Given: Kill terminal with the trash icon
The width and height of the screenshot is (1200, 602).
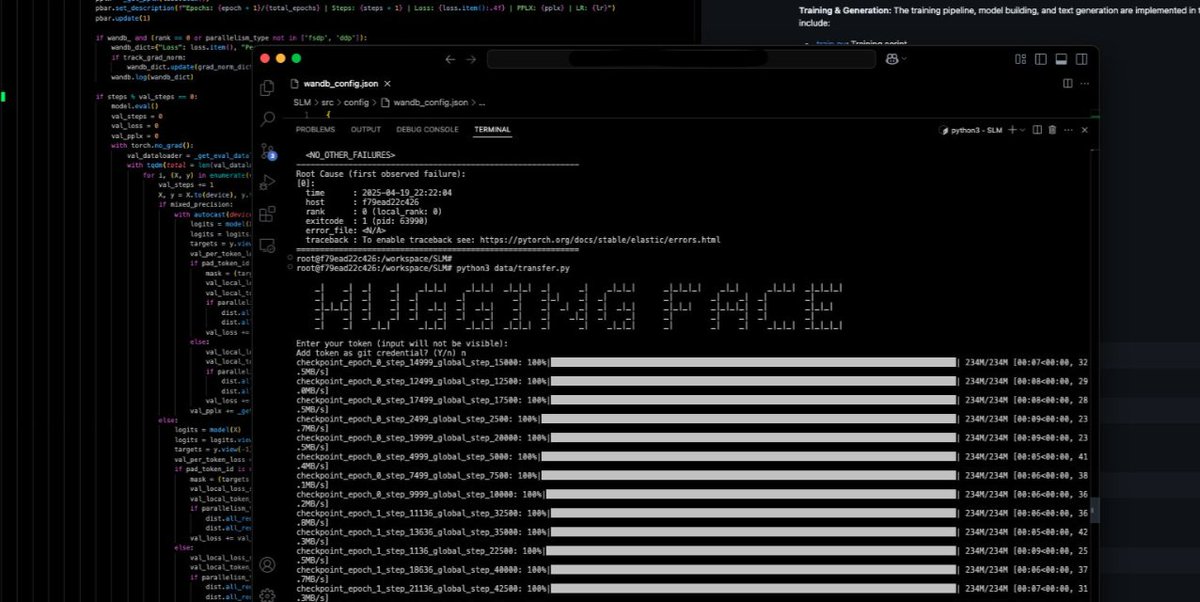Looking at the screenshot, I should pos(1052,130).
